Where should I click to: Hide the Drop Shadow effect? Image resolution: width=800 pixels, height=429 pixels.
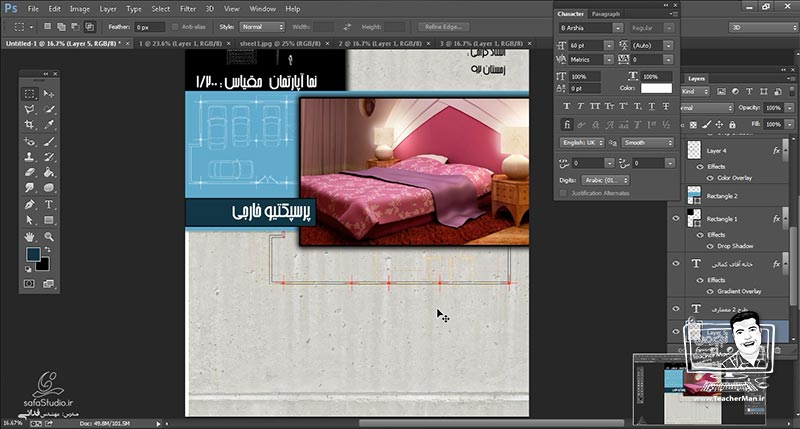coord(710,246)
